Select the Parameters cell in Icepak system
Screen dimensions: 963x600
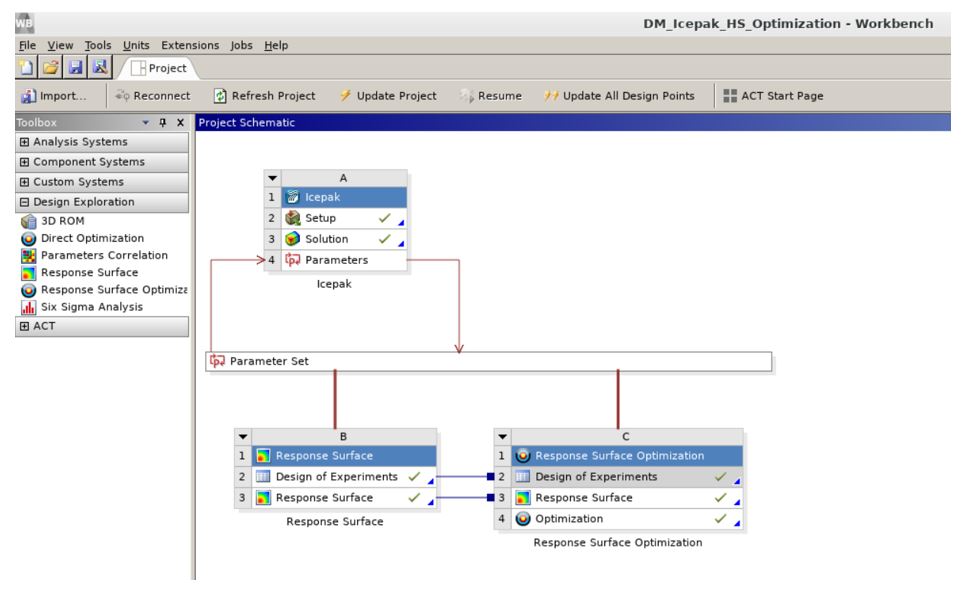tap(344, 260)
